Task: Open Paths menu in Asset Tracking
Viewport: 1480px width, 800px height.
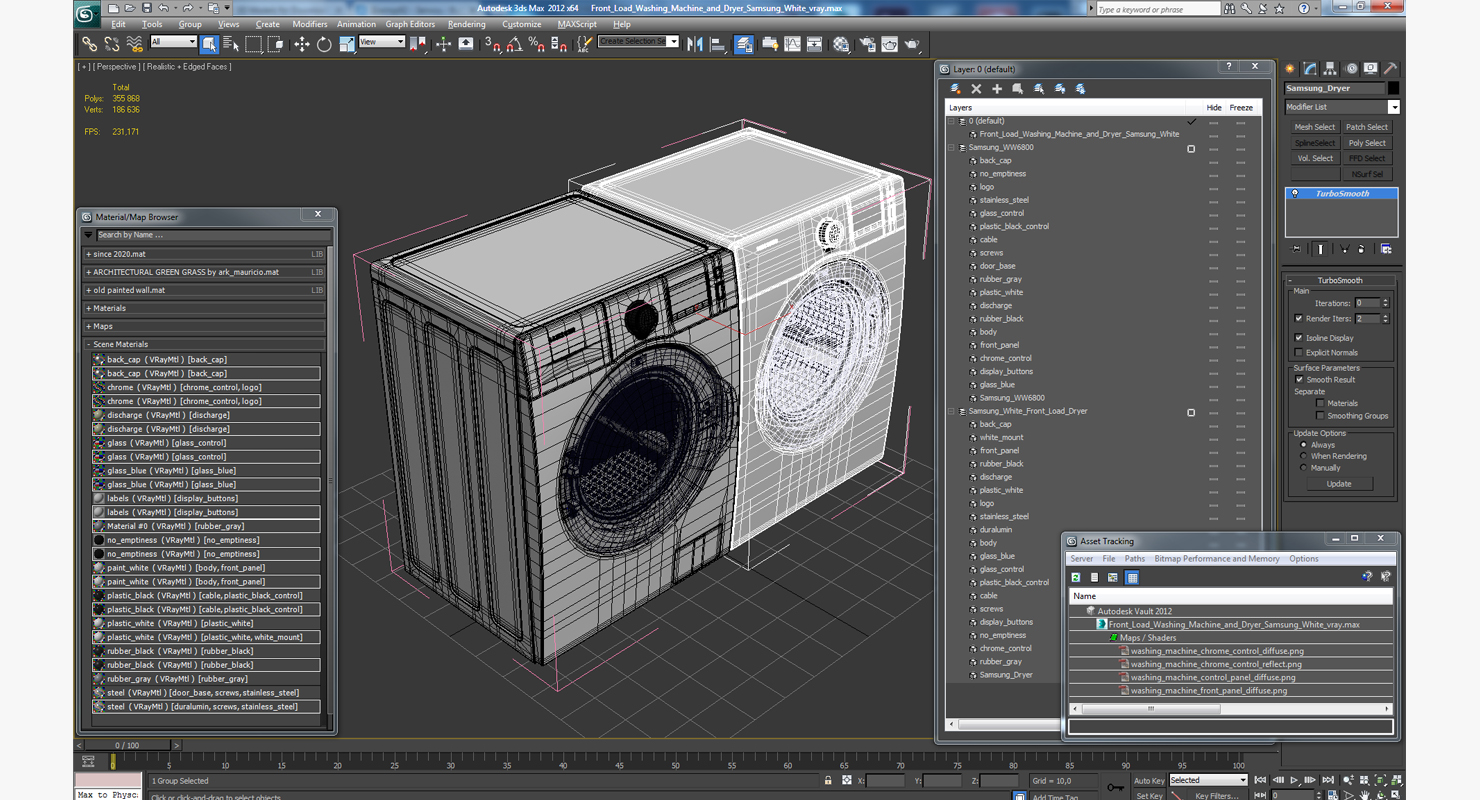Action: coord(1134,559)
